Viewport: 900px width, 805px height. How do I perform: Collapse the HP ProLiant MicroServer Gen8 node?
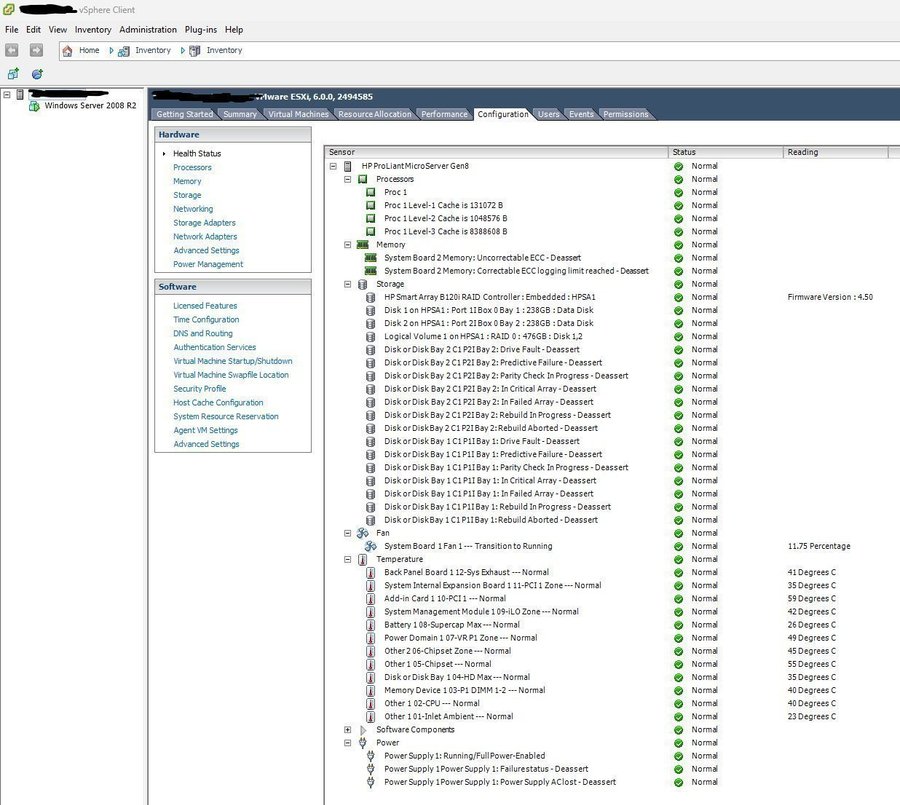click(x=333, y=166)
